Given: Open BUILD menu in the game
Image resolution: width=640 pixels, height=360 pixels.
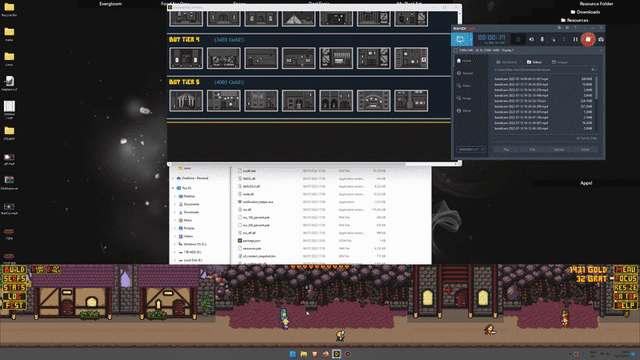Looking at the screenshot, I should [14, 269].
